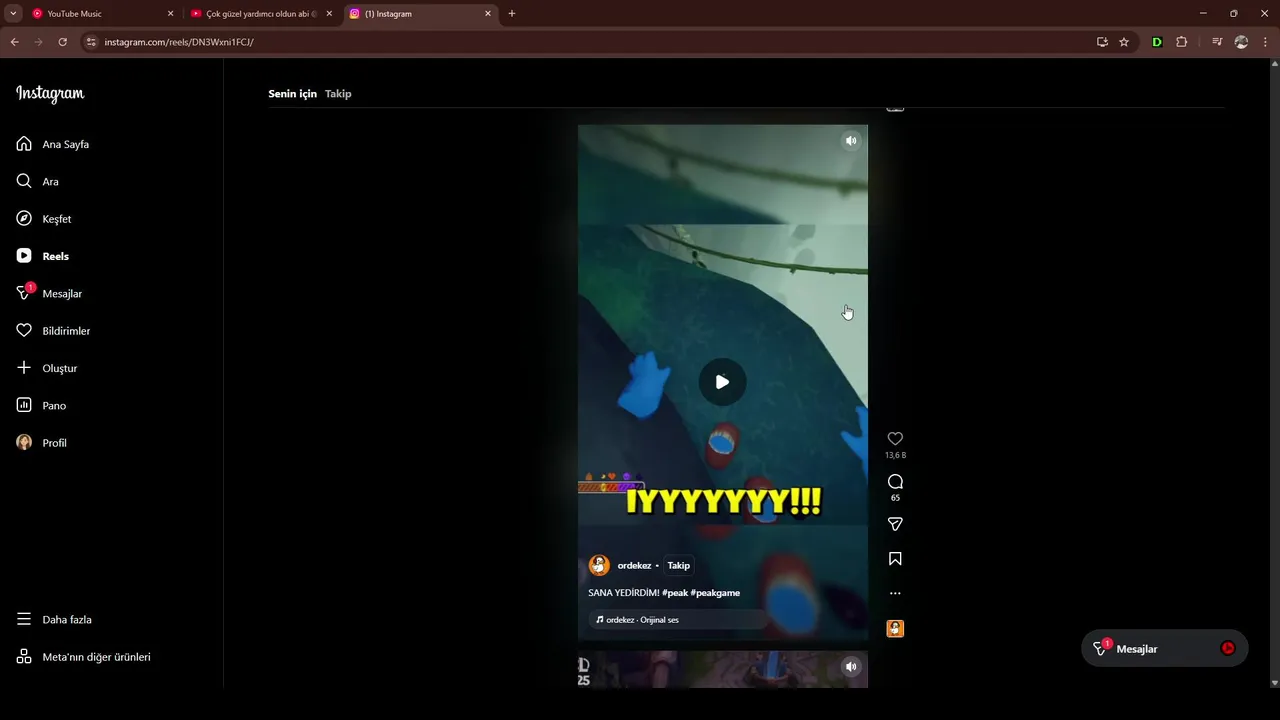View site information icon
The height and width of the screenshot is (720, 1280).
click(x=91, y=42)
